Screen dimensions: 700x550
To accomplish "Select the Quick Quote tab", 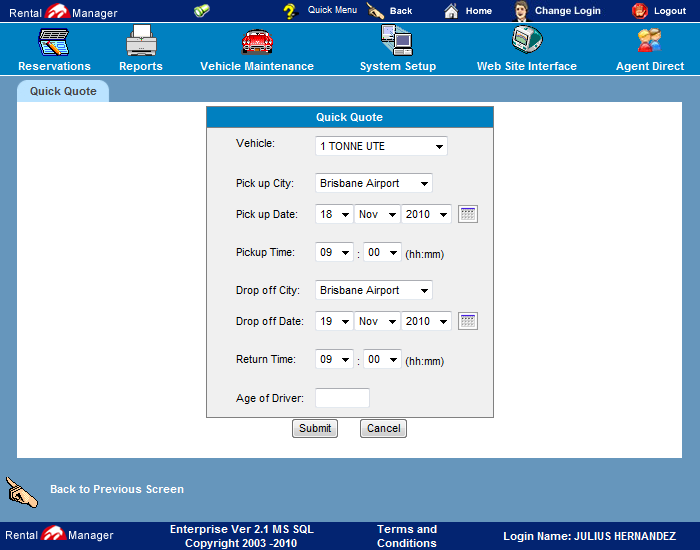I will [x=63, y=91].
